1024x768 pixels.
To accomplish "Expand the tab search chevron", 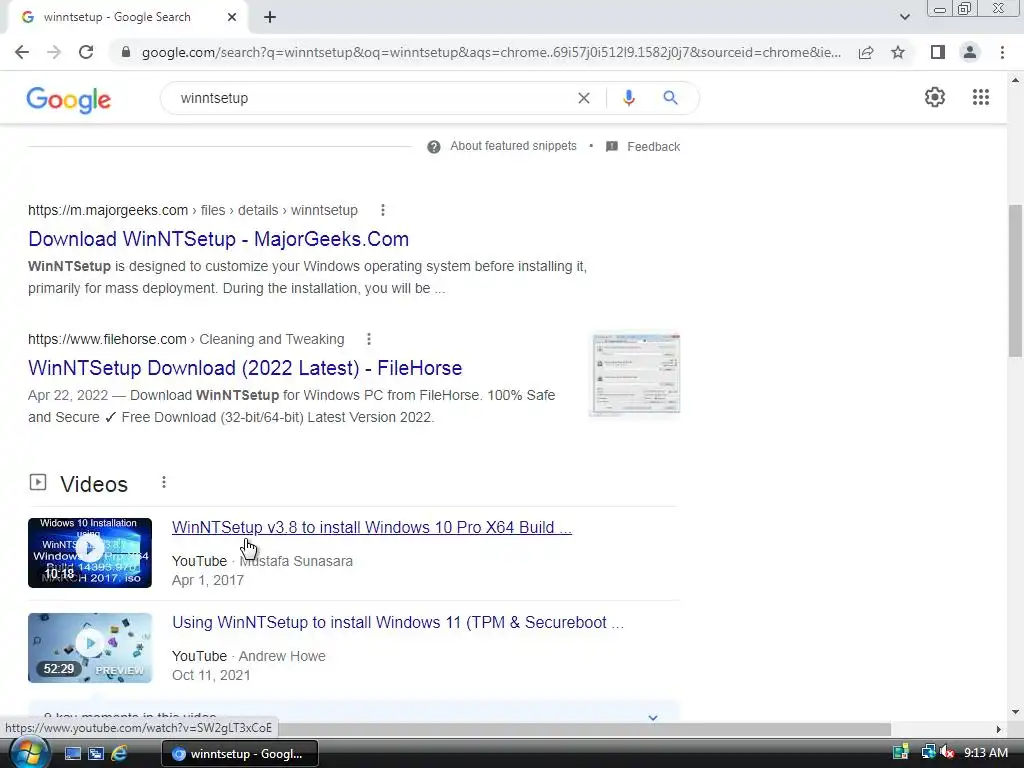I will (904, 17).
